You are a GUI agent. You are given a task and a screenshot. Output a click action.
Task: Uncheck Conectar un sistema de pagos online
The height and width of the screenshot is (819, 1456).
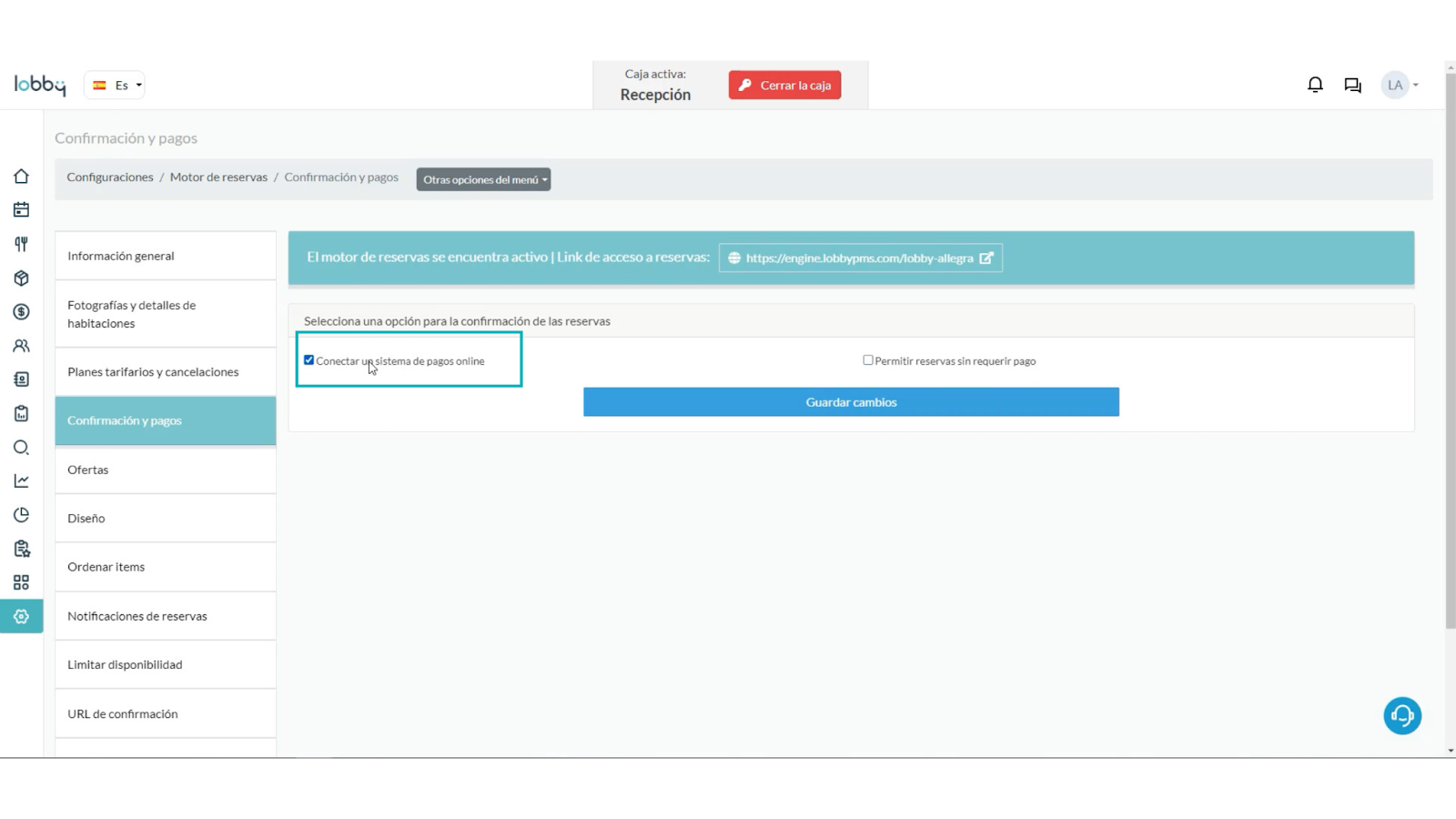pyautogui.click(x=309, y=360)
